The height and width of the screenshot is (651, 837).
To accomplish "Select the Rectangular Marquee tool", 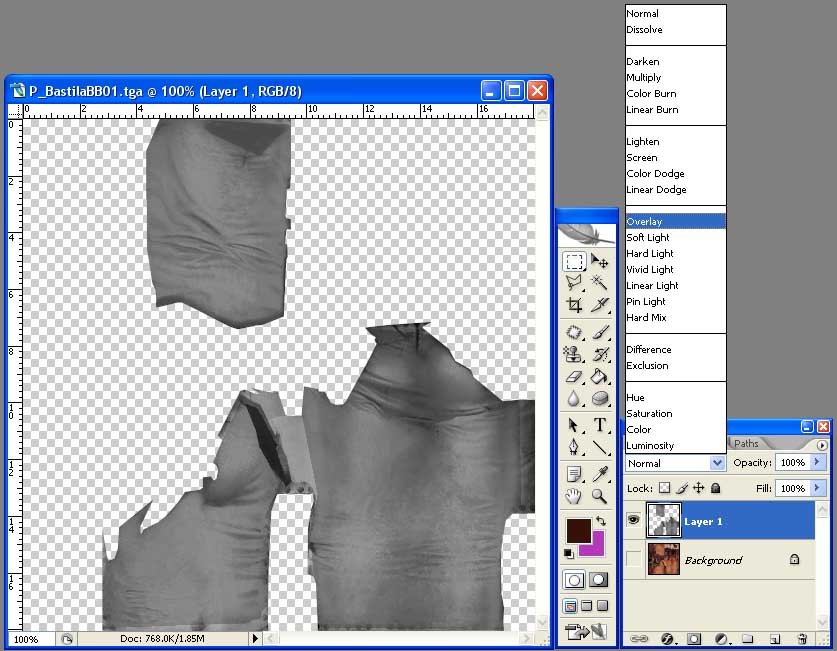I will pos(574,262).
